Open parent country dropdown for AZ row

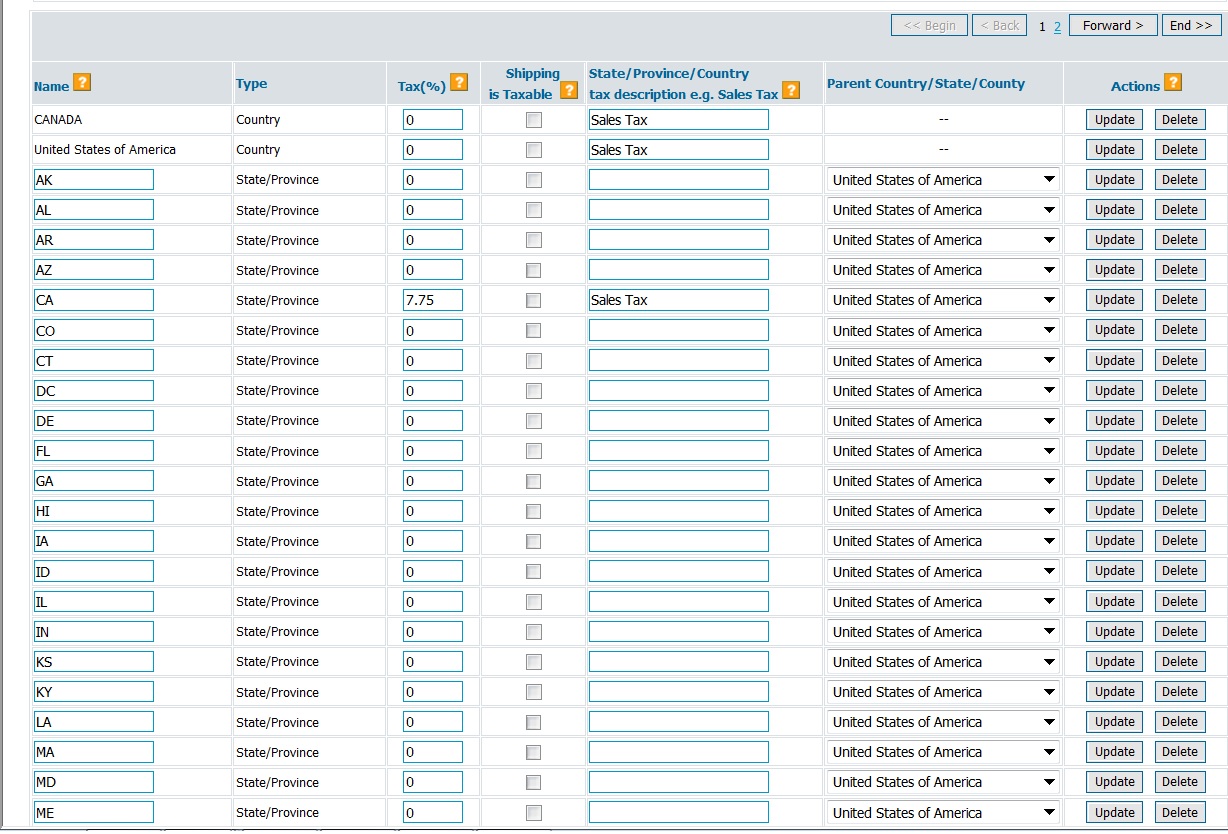point(943,270)
